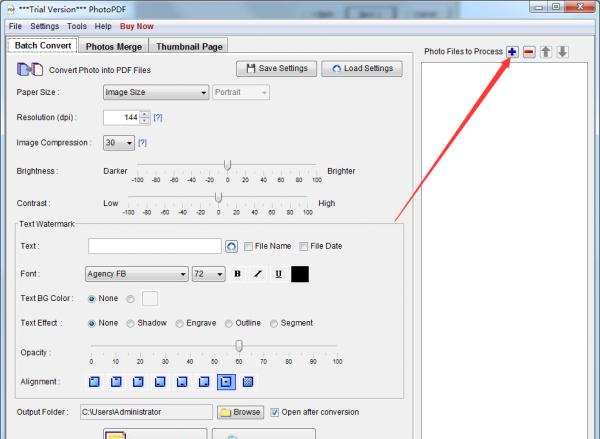Select None for Text BG Color
The image size is (600, 439).
[x=91, y=299]
